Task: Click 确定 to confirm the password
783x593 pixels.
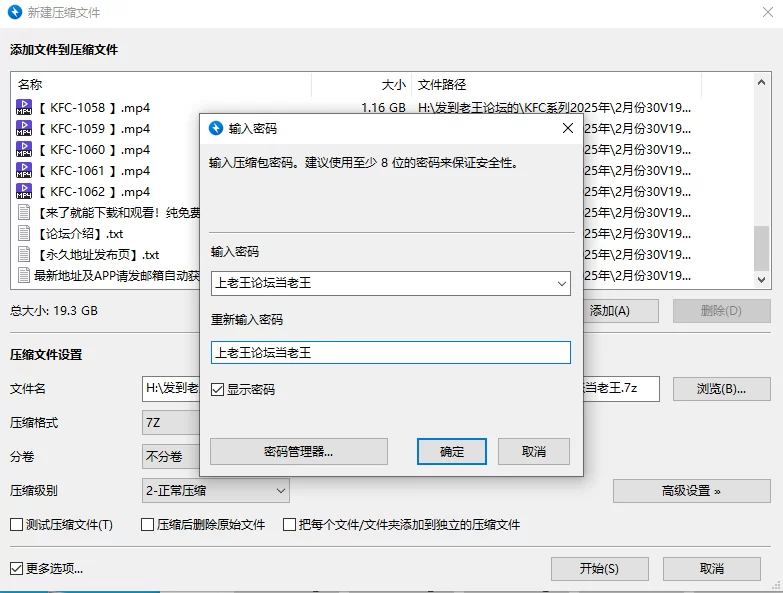Action: click(452, 452)
